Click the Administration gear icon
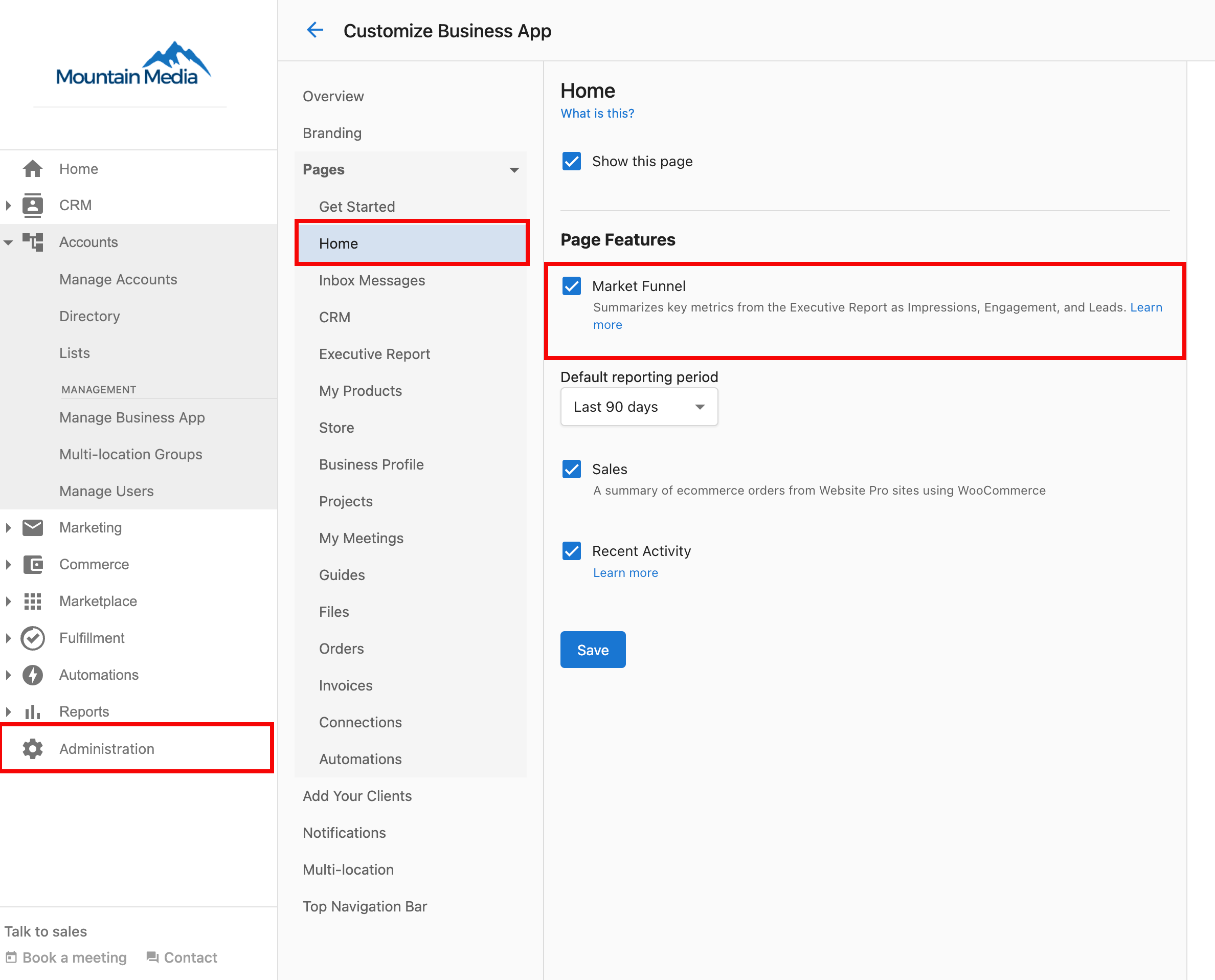 tap(33, 748)
